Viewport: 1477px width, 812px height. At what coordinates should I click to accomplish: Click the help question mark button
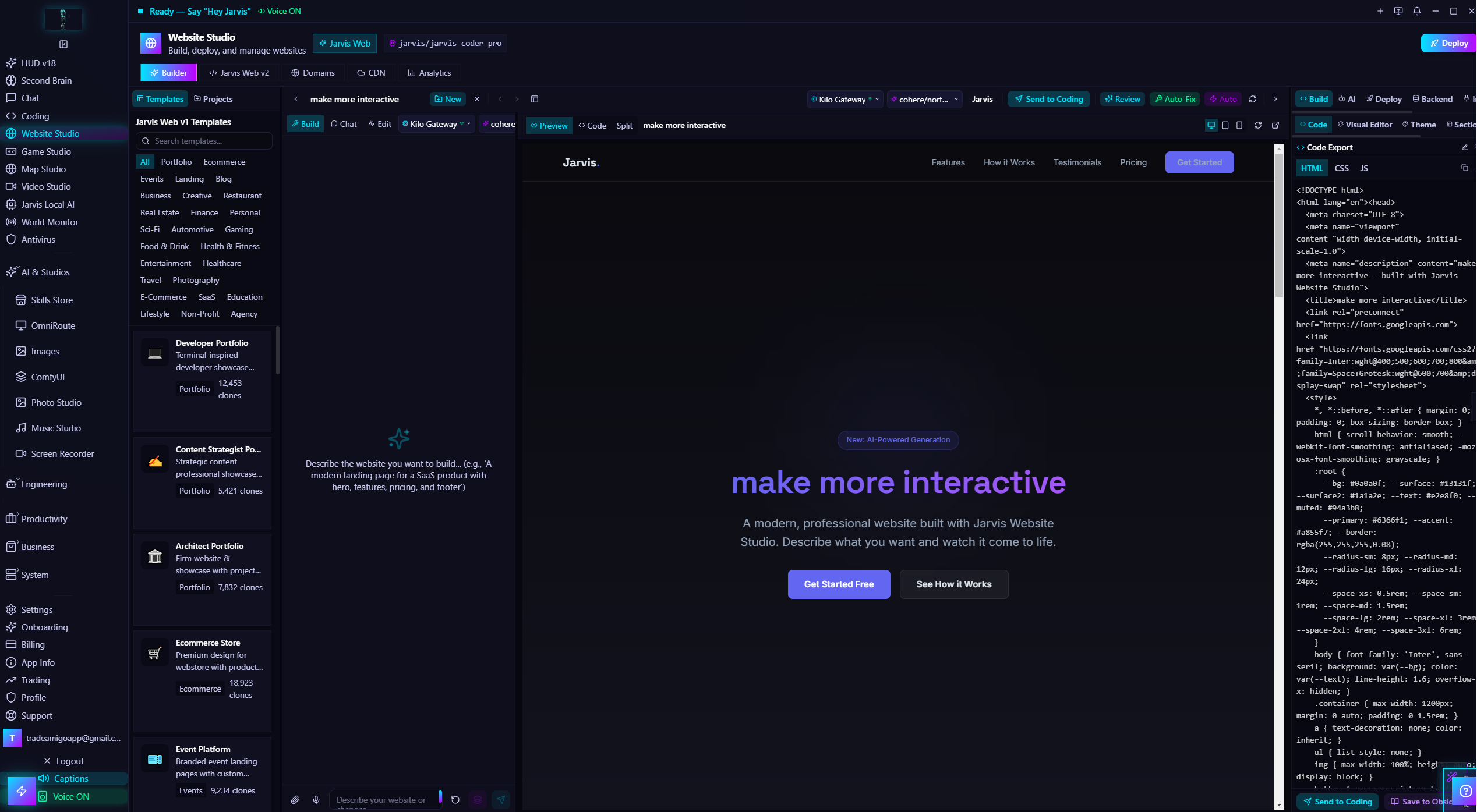point(1465,791)
